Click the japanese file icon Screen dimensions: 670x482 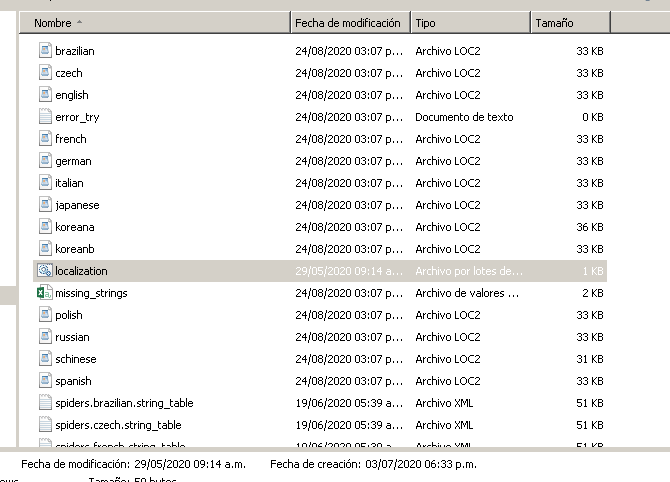45,205
